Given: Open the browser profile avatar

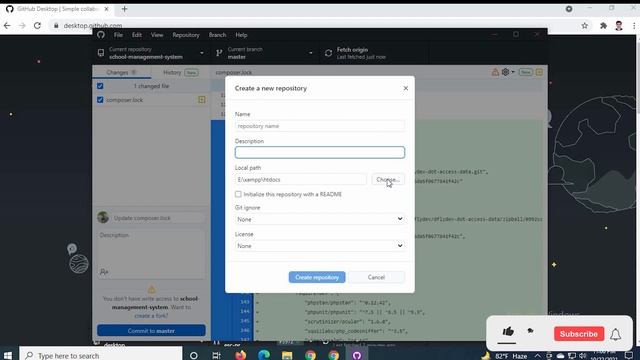Looking at the screenshot, I should pyautogui.click(x=619, y=26).
